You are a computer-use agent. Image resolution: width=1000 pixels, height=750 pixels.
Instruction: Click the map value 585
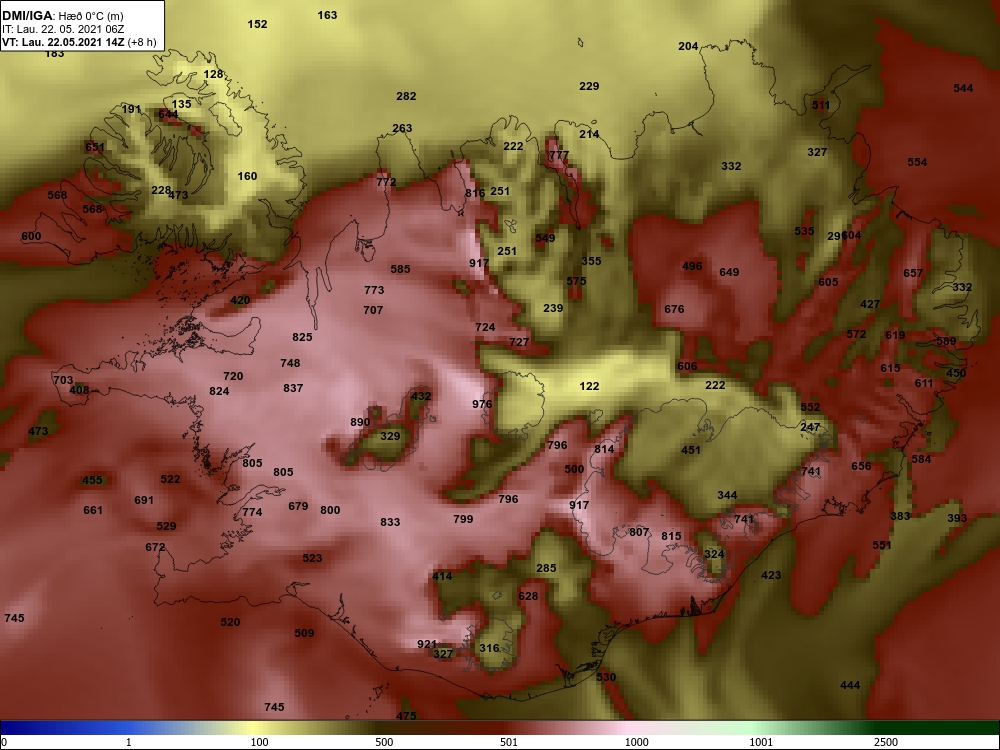[x=401, y=269]
